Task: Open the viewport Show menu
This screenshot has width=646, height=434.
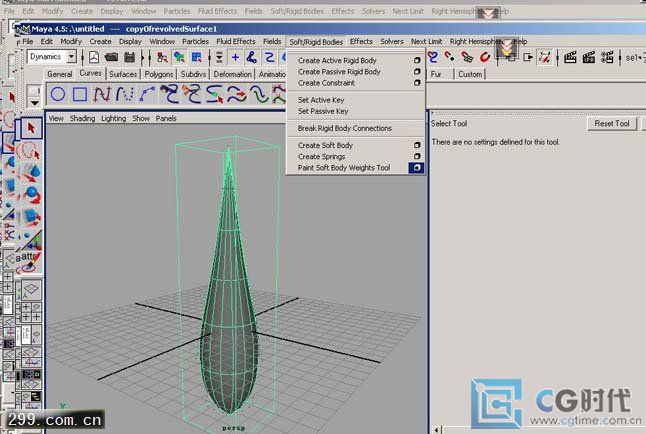Action: coord(141,118)
